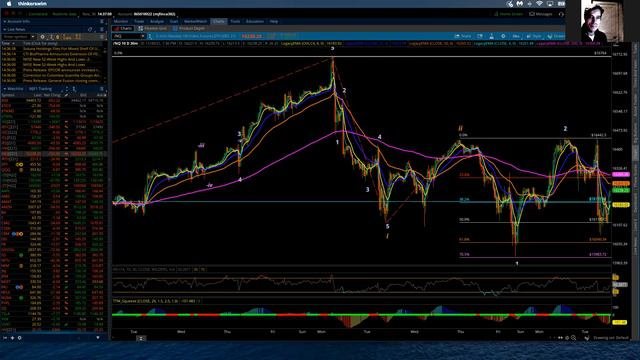Switch to the Education tab
This screenshot has width=640, height=360.
255,21
